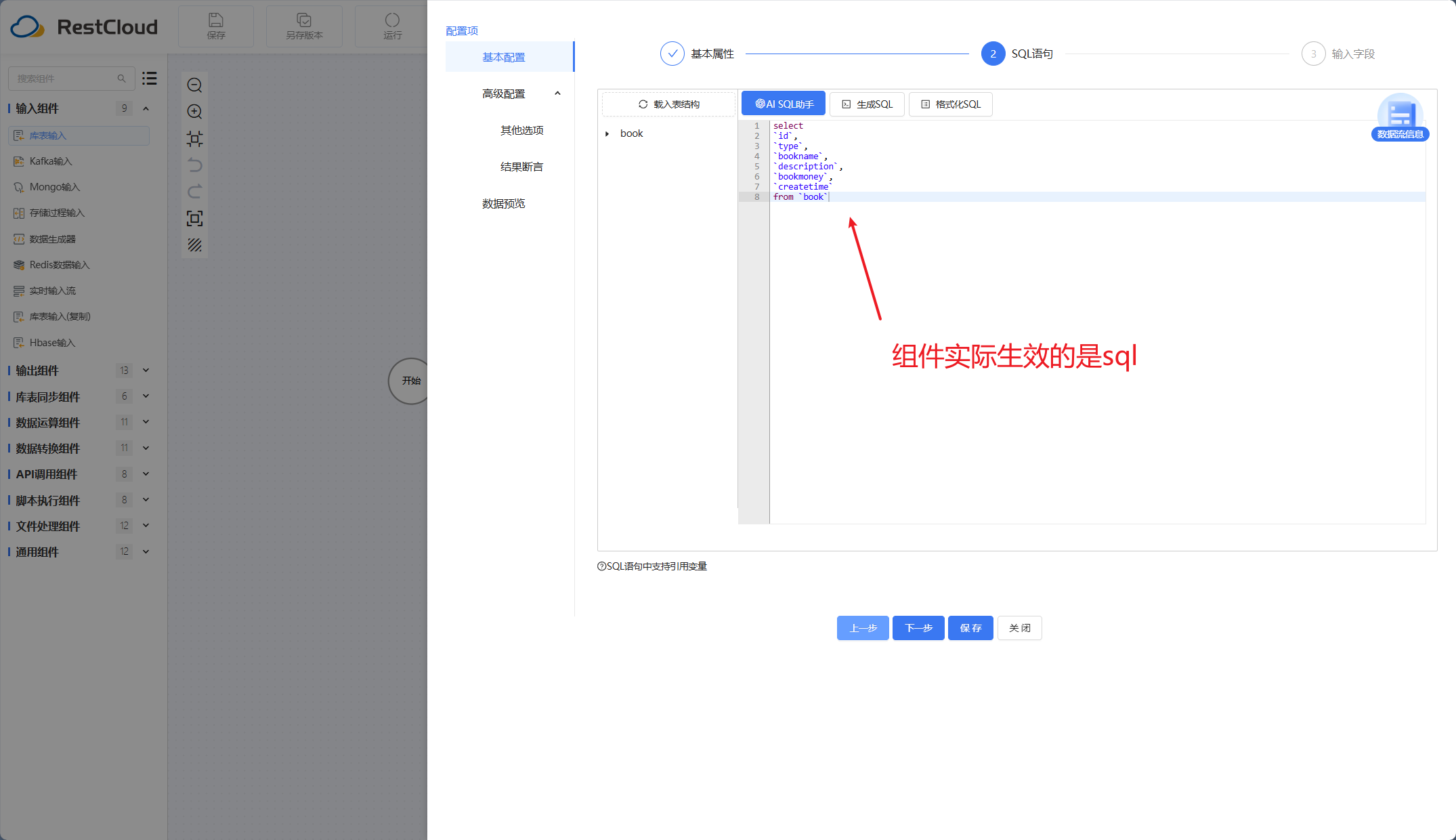This screenshot has height=840, width=1456.
Task: Expand the 输出组件 section
Action: tap(146, 371)
